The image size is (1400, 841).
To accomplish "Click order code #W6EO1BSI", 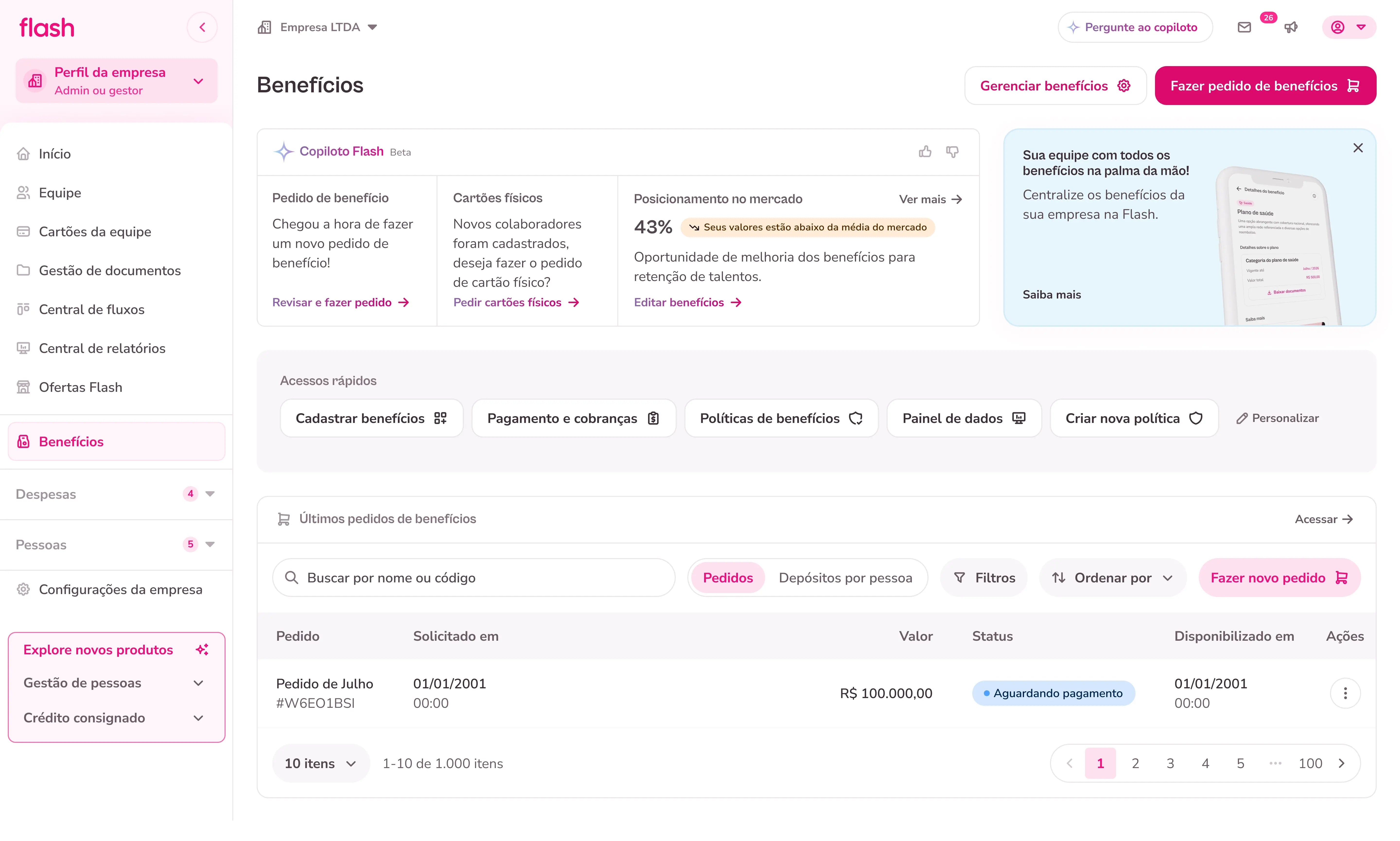I will (315, 703).
